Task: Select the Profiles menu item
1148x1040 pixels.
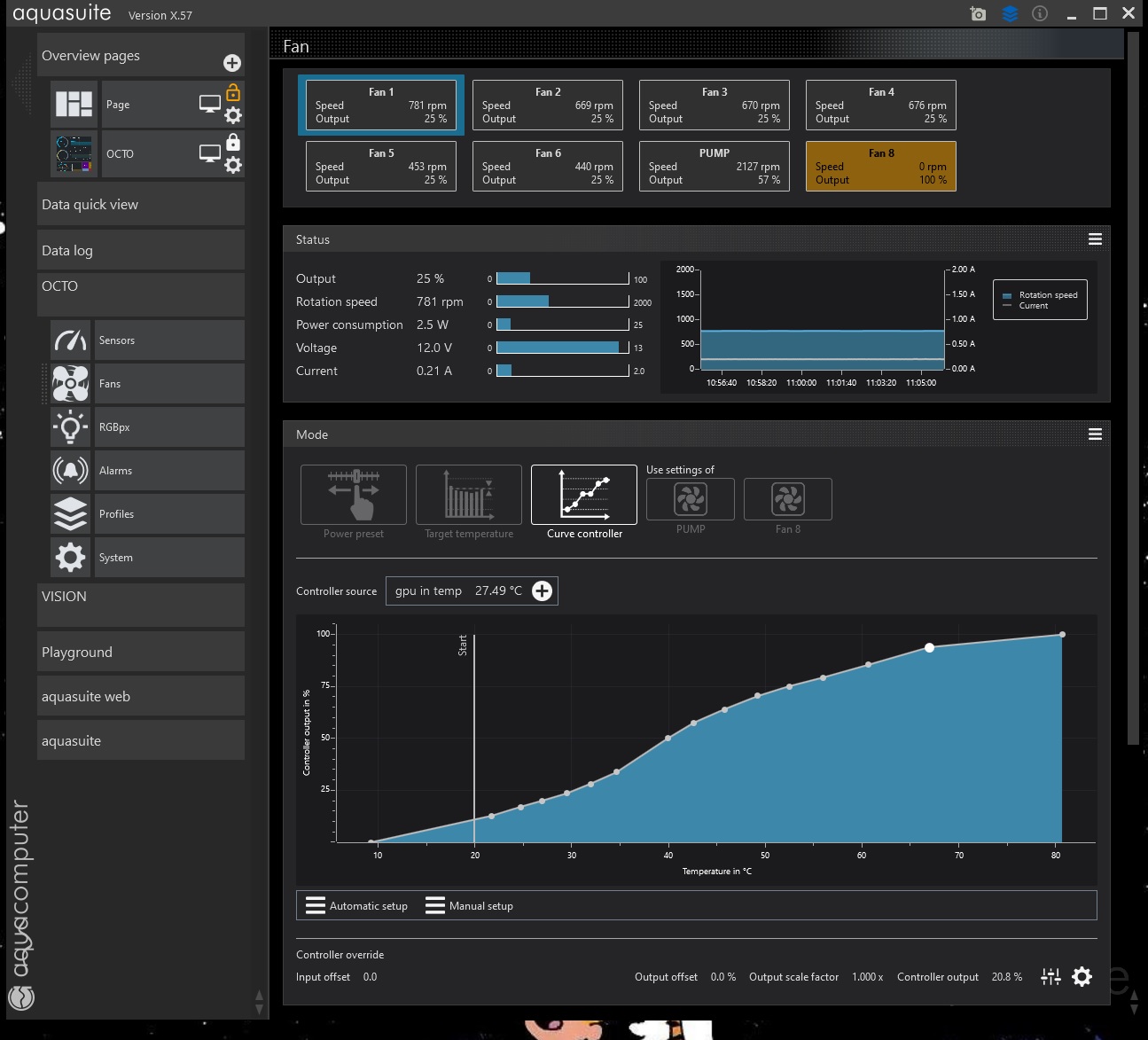Action: (169, 514)
